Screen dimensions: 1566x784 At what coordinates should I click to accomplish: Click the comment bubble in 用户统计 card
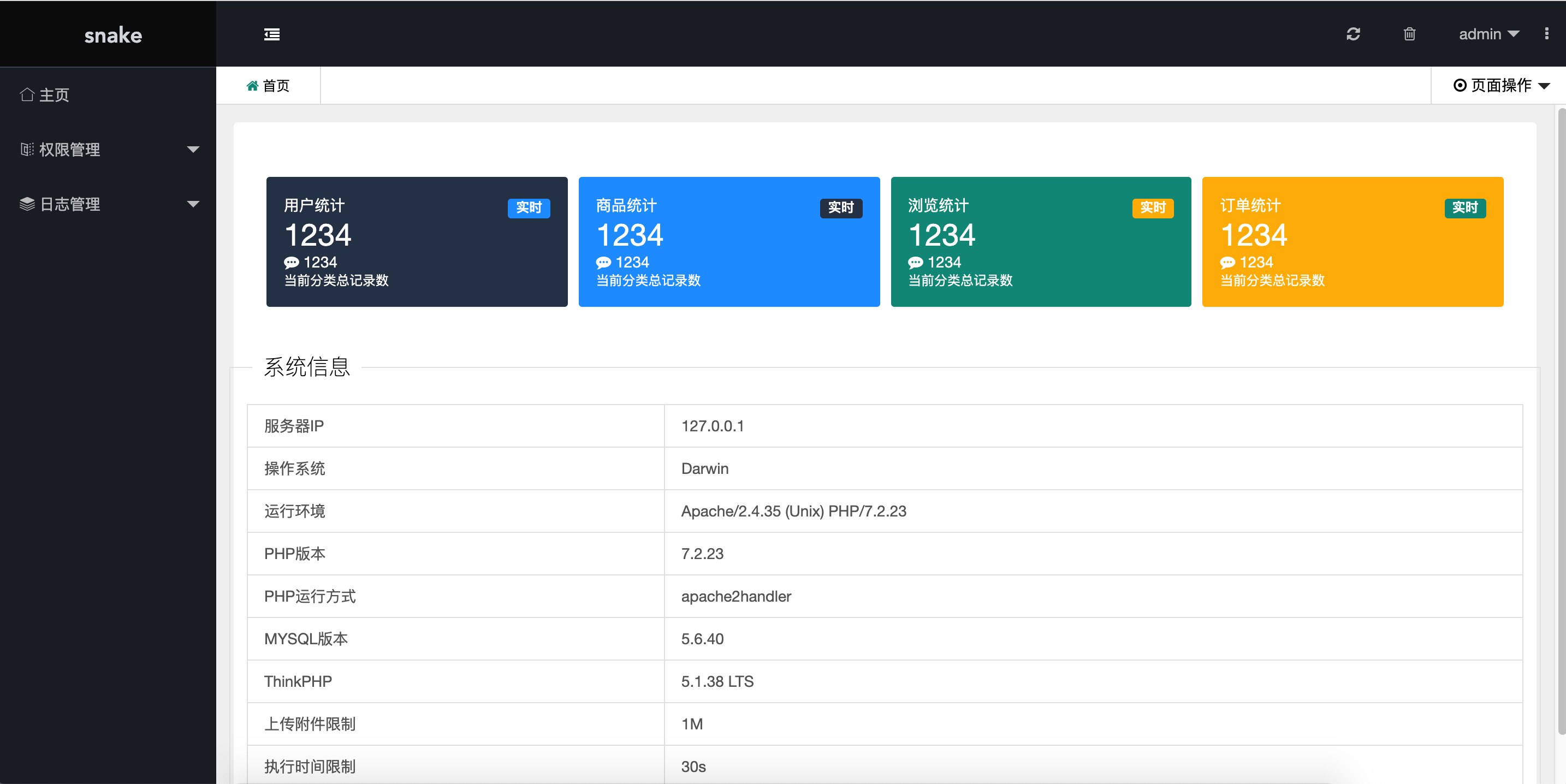point(291,263)
